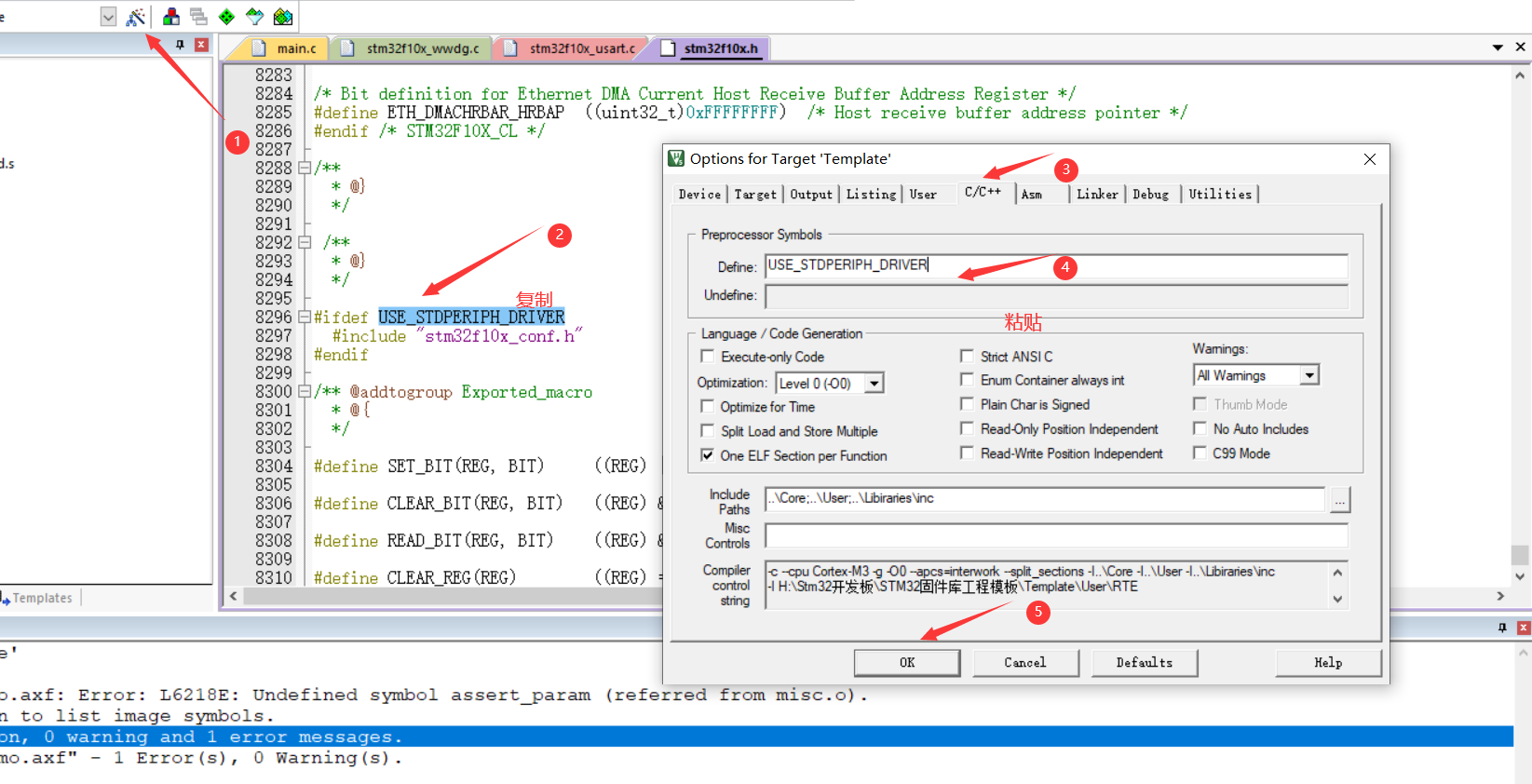The image size is (1532, 784).
Task: Open the Pack Installer icon
Action: click(x=283, y=17)
